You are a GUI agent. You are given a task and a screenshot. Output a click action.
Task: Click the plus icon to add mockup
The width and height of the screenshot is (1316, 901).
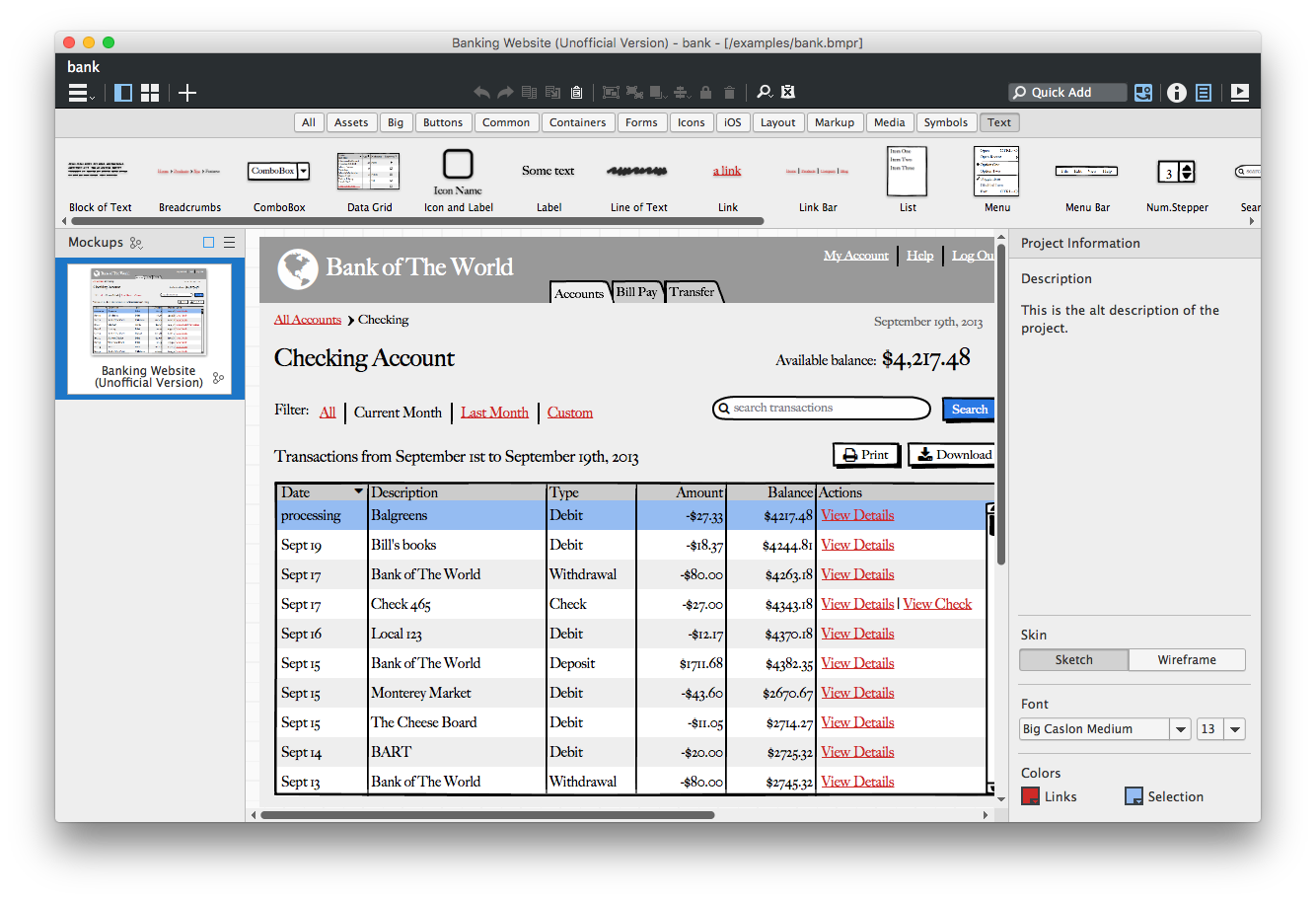click(187, 93)
